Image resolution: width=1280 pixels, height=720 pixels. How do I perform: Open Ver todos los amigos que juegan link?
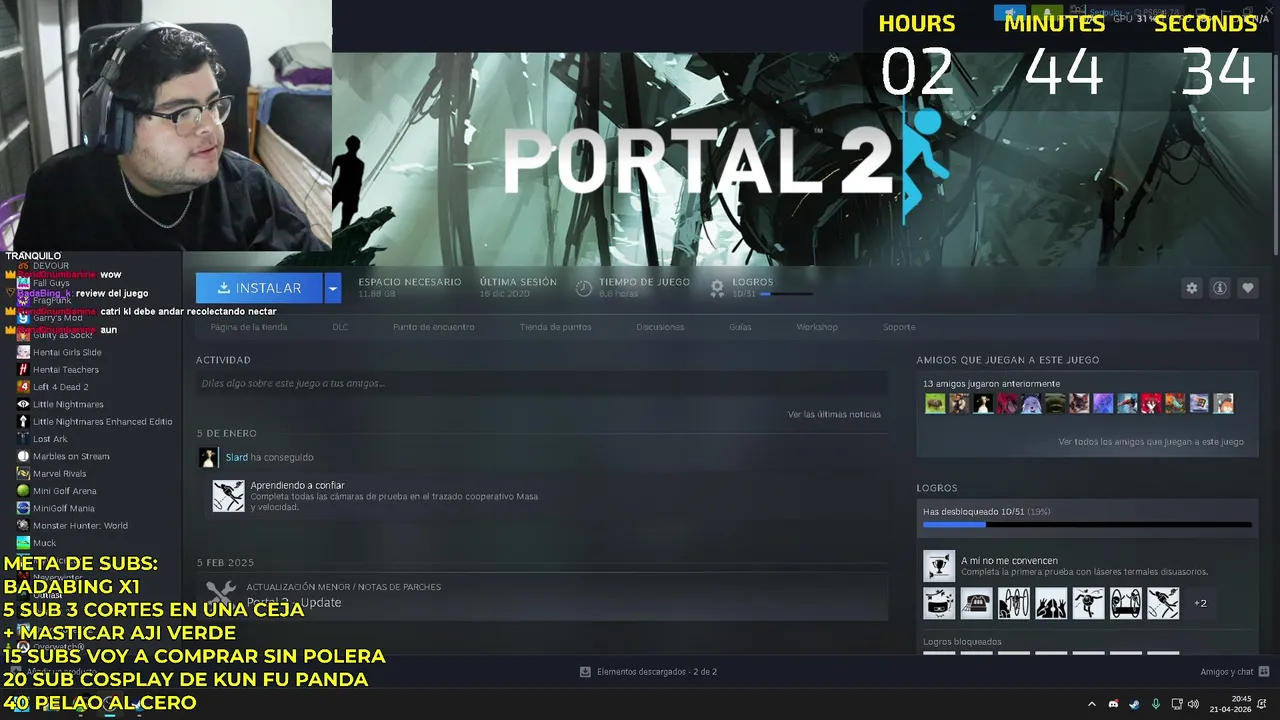click(x=1151, y=441)
